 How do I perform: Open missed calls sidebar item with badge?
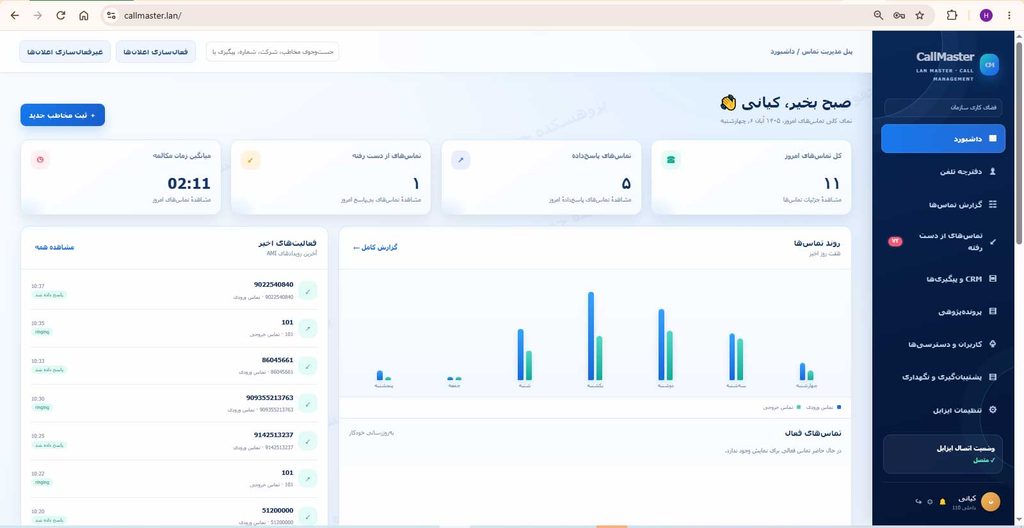(943, 241)
